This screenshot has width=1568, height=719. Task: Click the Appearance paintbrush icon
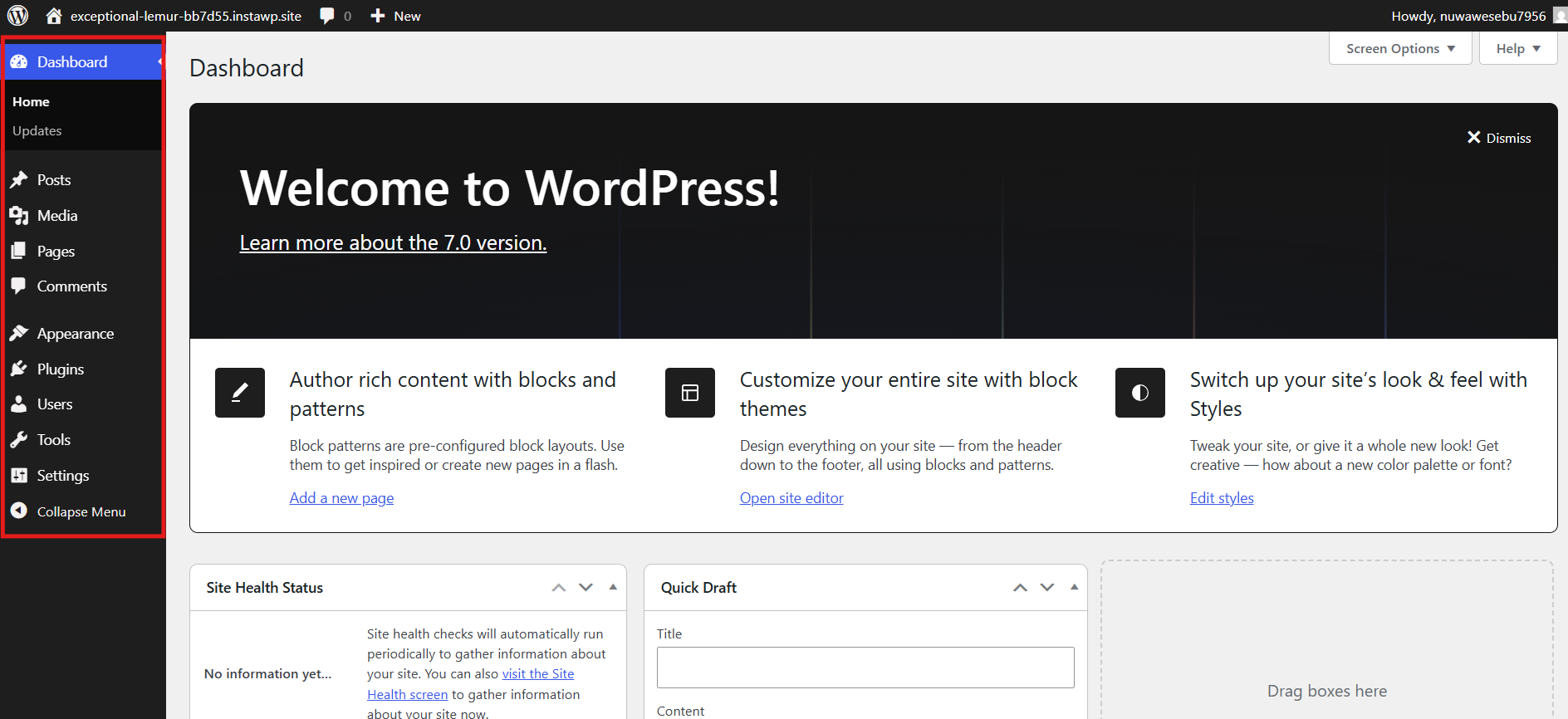coord(19,334)
